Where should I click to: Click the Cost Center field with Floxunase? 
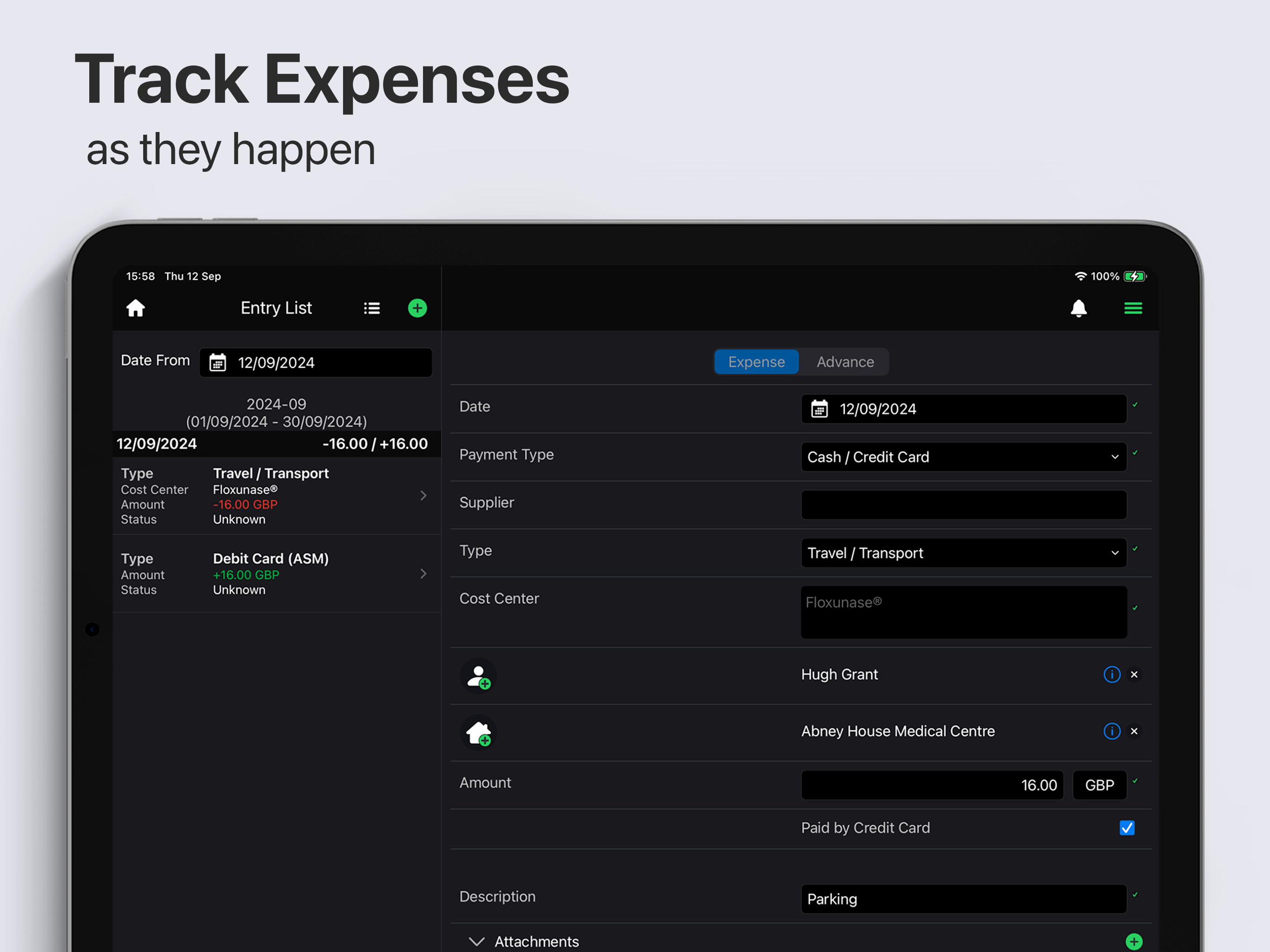[x=963, y=612]
